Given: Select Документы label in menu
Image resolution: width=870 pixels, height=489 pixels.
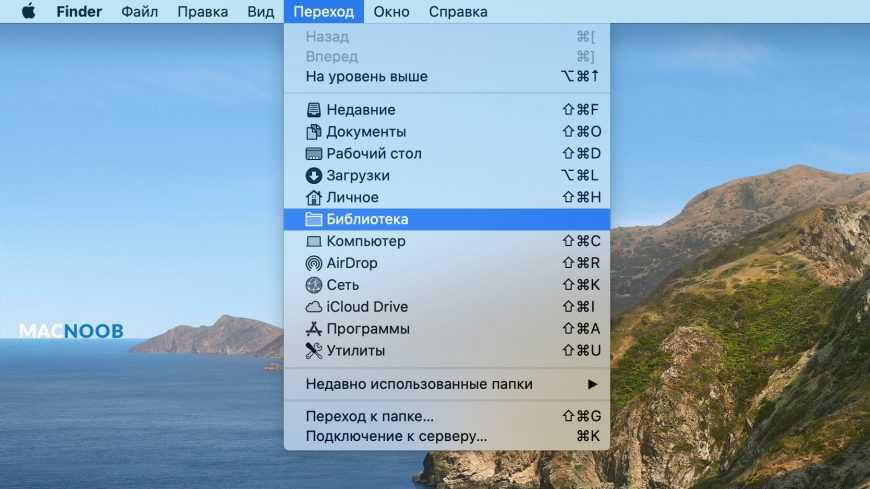Looking at the screenshot, I should click(366, 132).
